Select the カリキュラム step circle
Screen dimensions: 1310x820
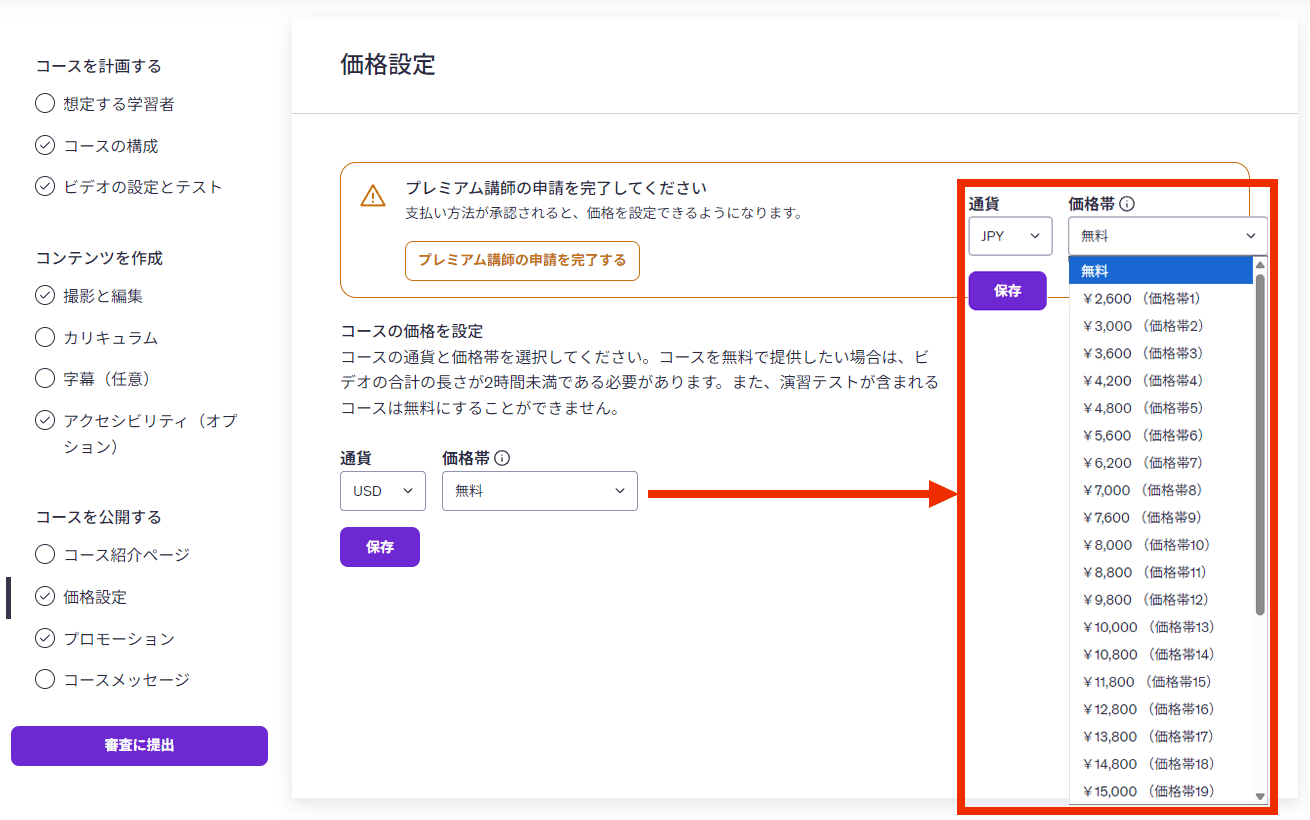tap(45, 338)
